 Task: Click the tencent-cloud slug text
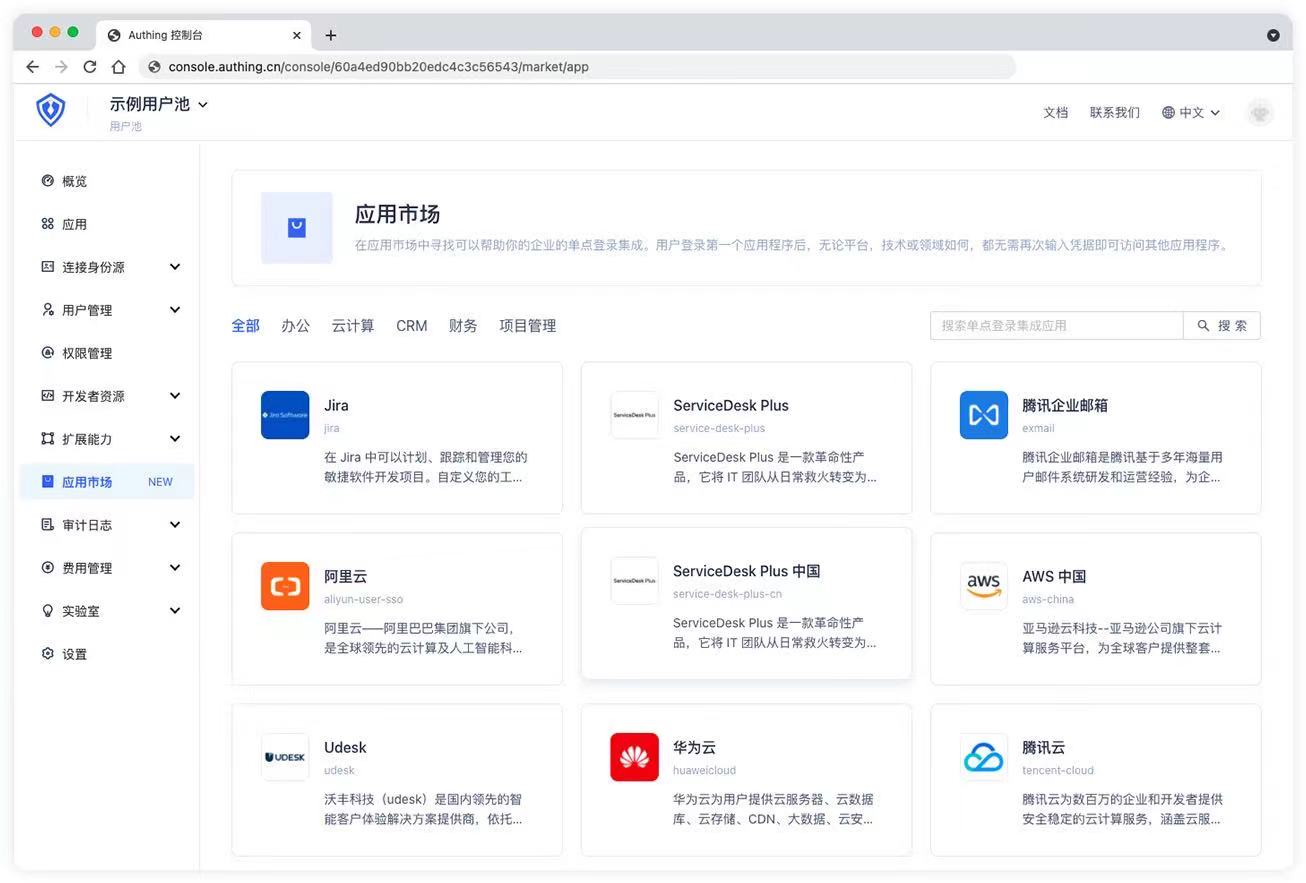point(1058,771)
